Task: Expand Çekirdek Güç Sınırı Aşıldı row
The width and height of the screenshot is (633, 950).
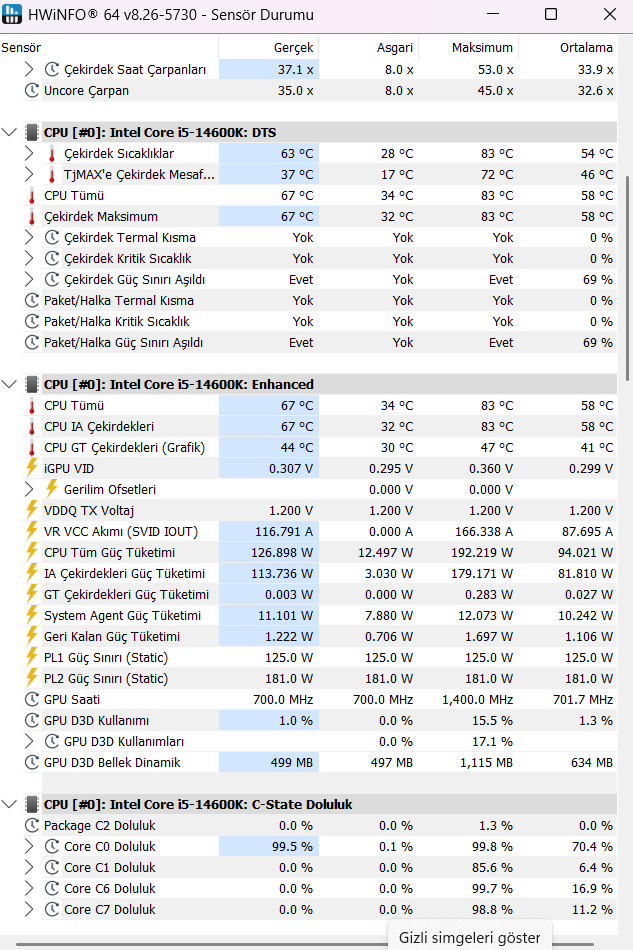Action: (x=29, y=280)
